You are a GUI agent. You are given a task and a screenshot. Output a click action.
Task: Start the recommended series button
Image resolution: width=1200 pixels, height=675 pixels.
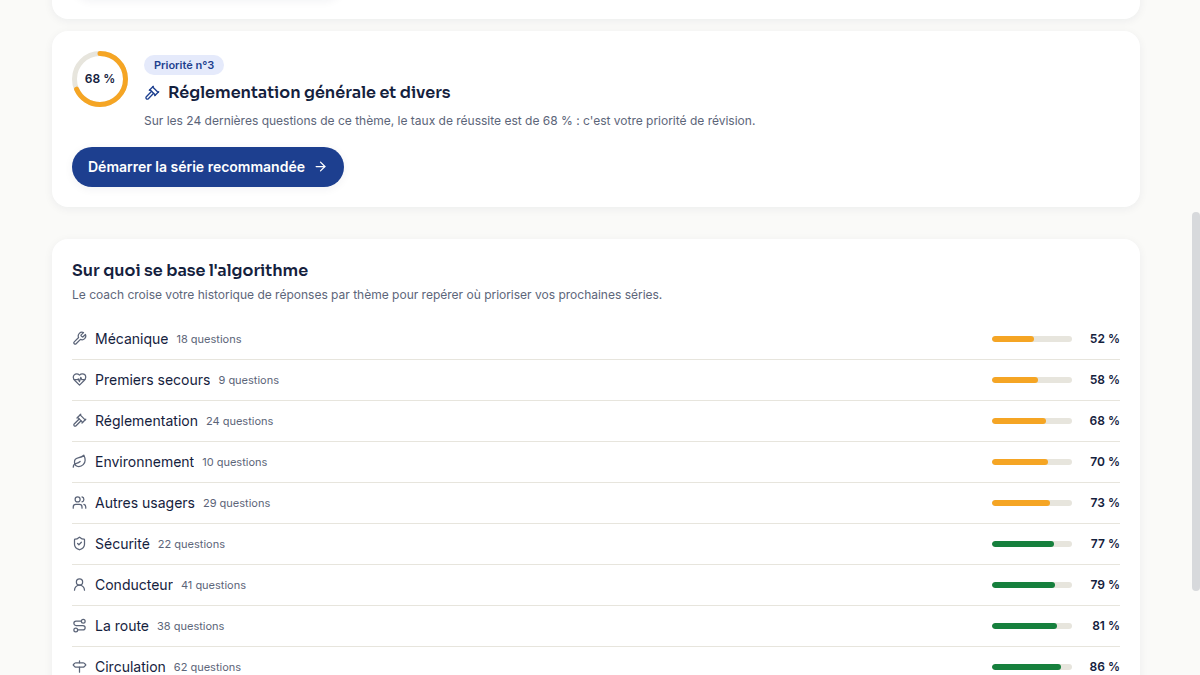click(x=208, y=167)
